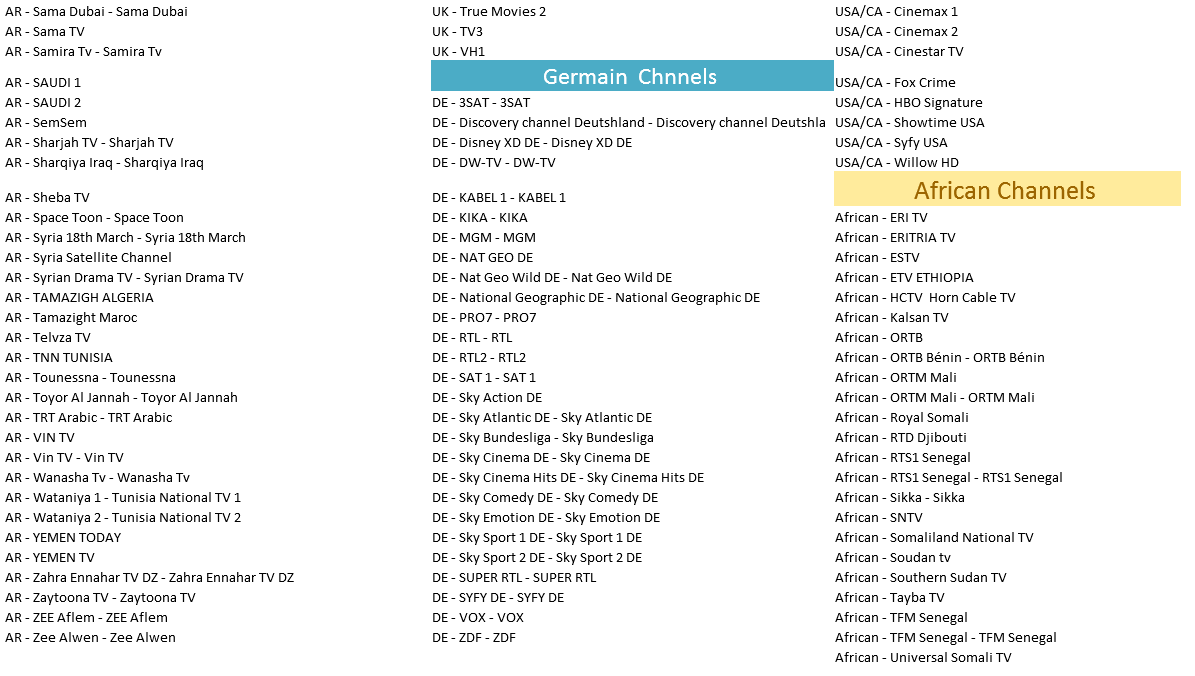Click 'AR - Sama Dubai - Sama Dubai'

pos(96,11)
